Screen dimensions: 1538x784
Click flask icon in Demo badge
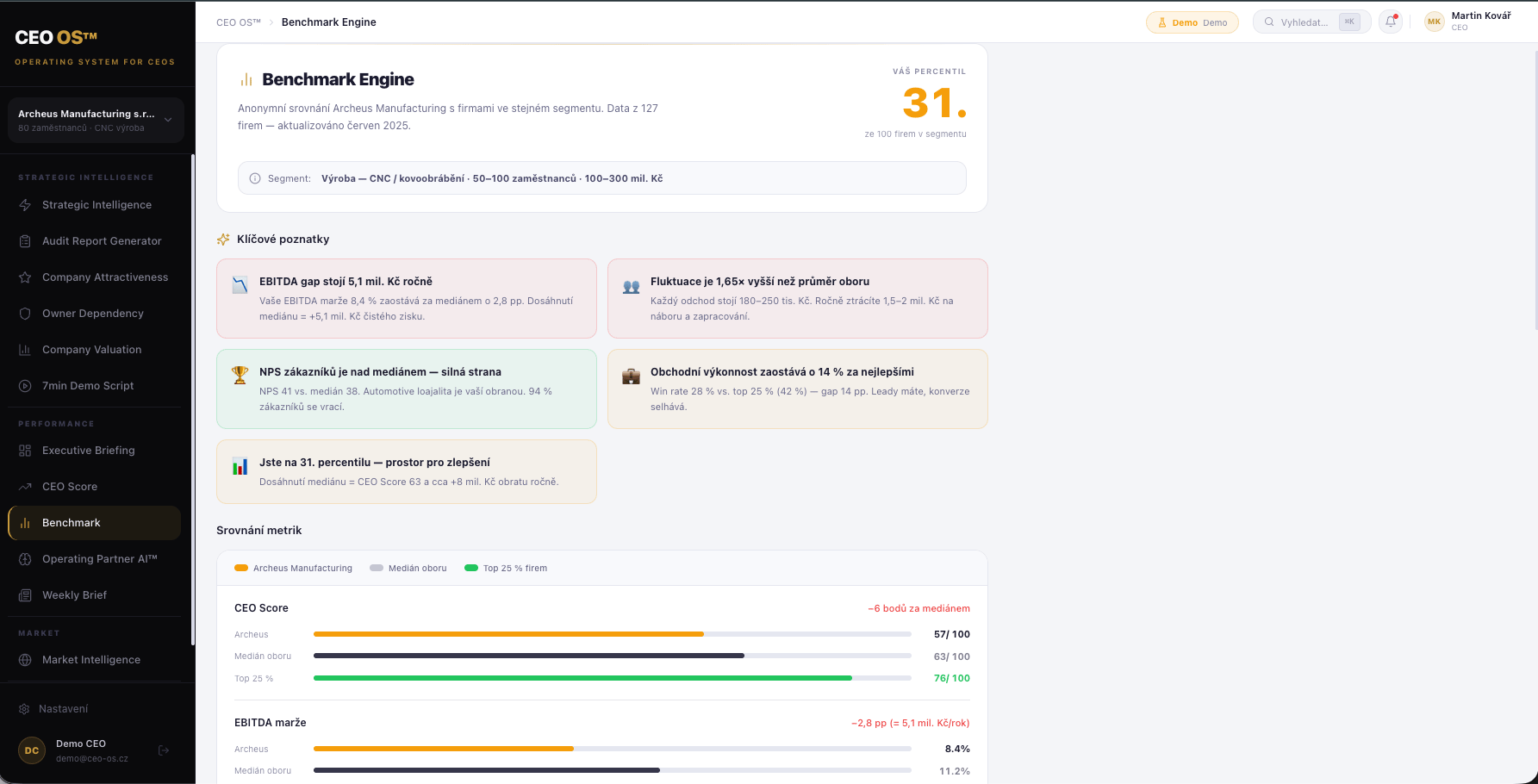pos(1161,22)
